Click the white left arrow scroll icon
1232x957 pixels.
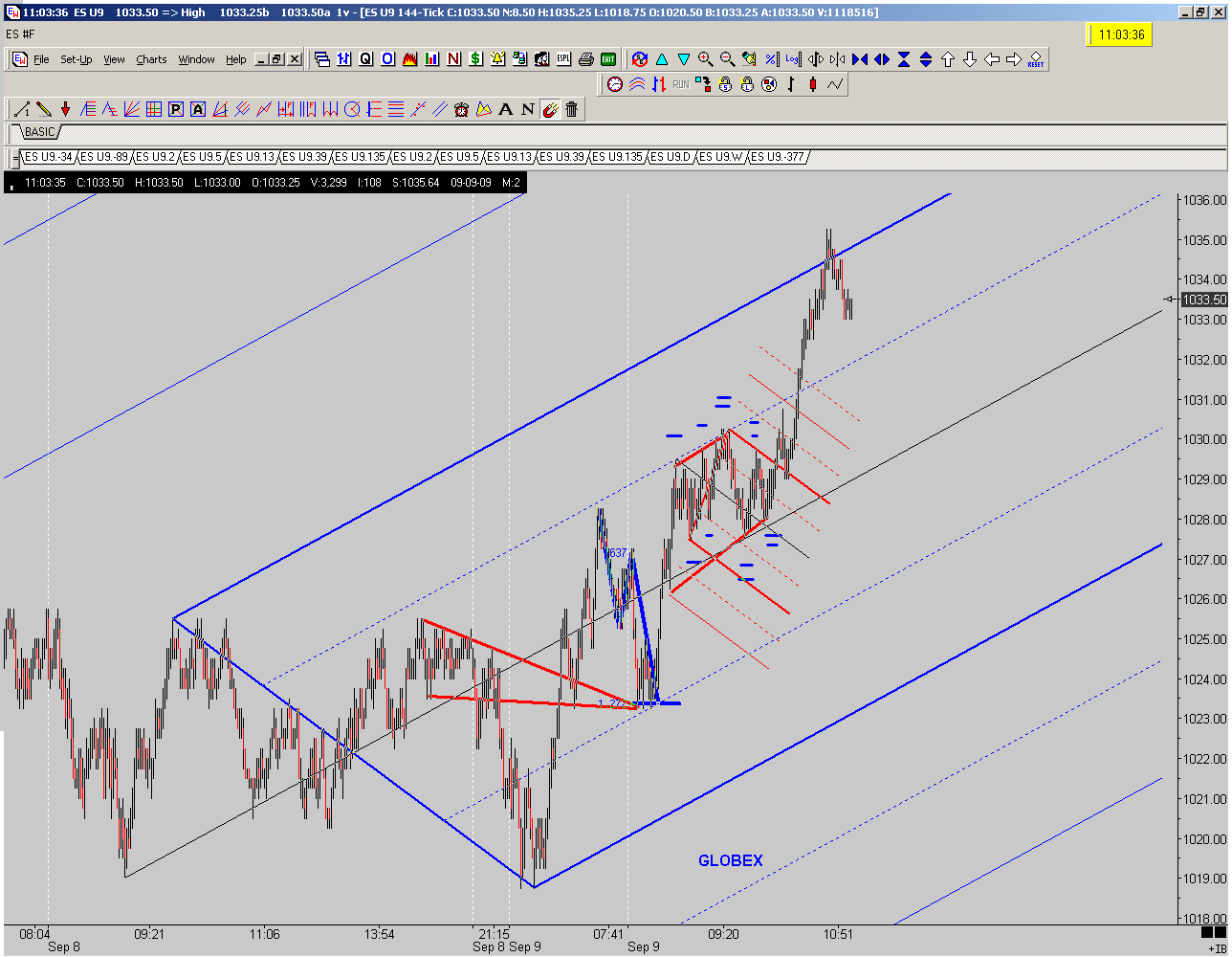[x=992, y=59]
